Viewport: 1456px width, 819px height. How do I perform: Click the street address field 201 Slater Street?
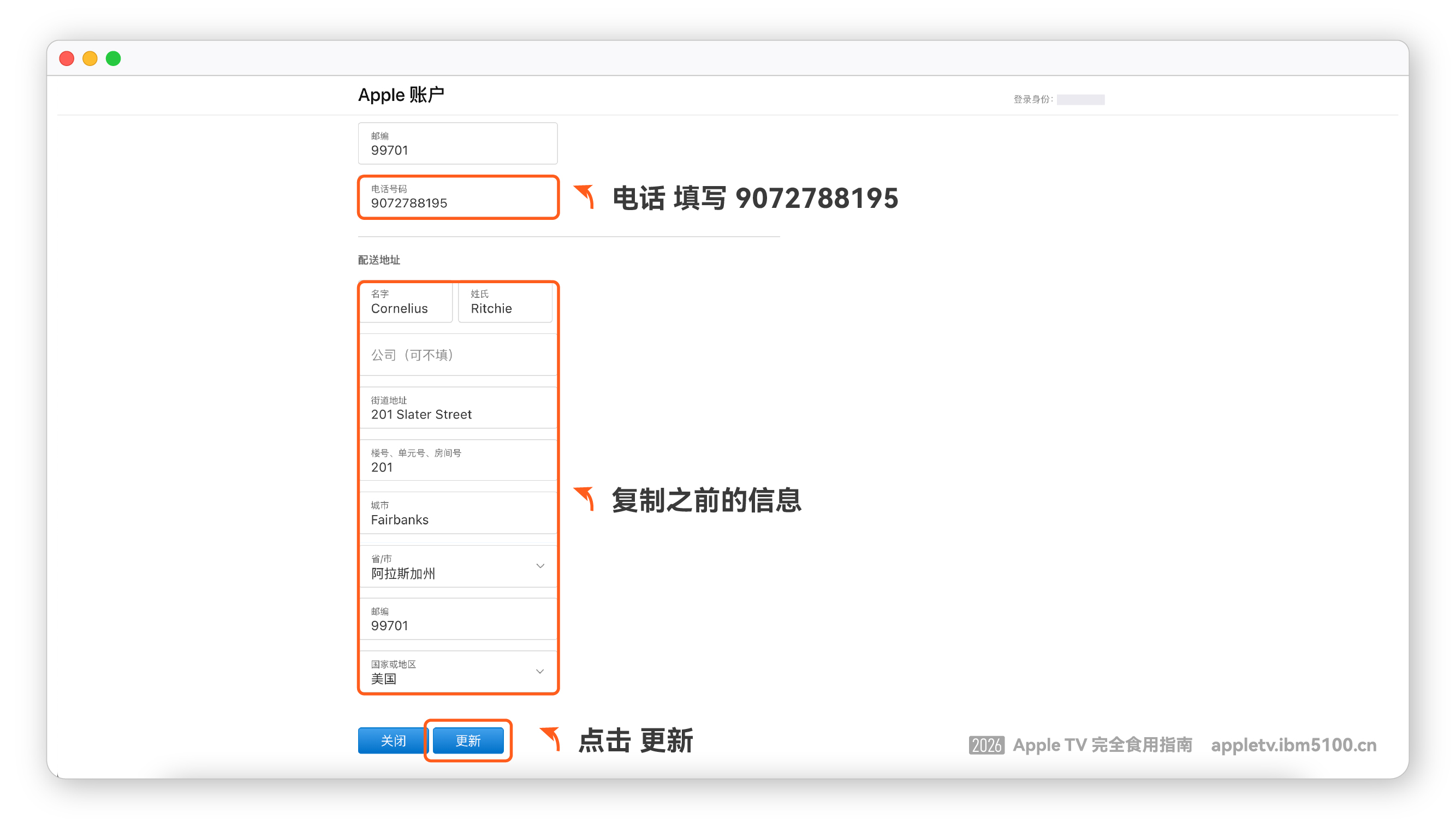coord(458,408)
